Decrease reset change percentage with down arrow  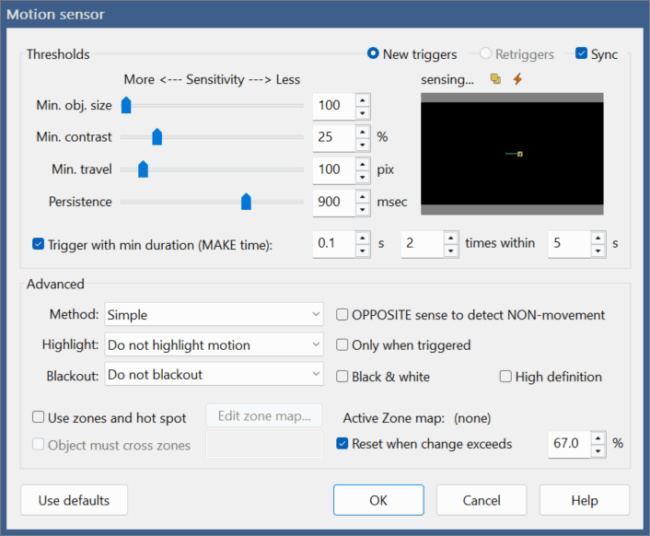(599, 449)
